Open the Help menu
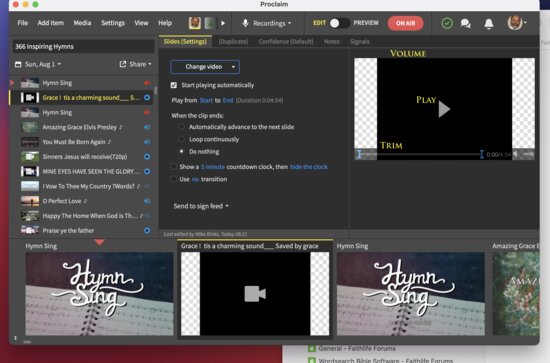Screen dimensions: 550x363 click(165, 23)
